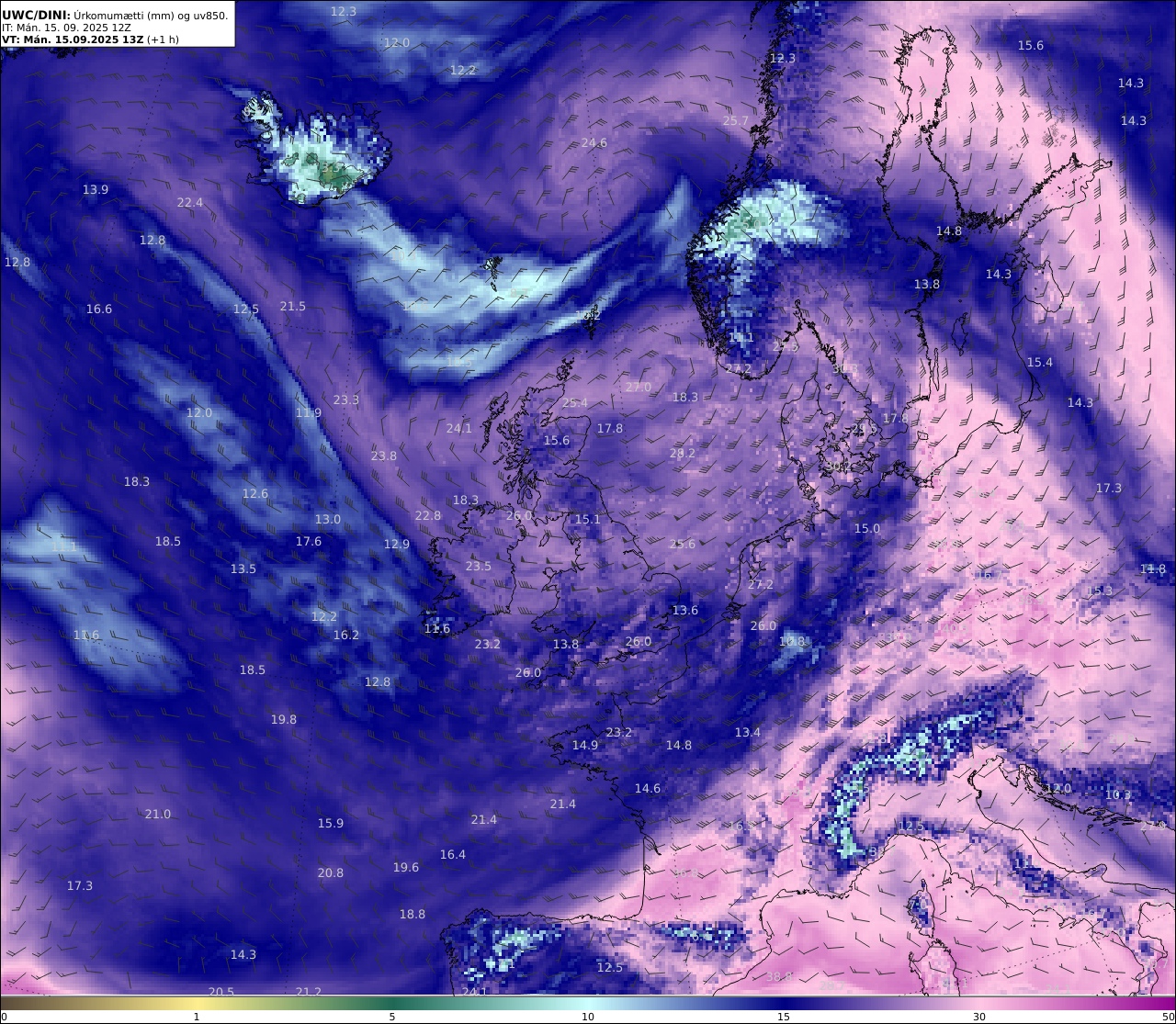Screen dimensions: 1176x1024
Task: Click the map value 18.8
Action: point(413,914)
